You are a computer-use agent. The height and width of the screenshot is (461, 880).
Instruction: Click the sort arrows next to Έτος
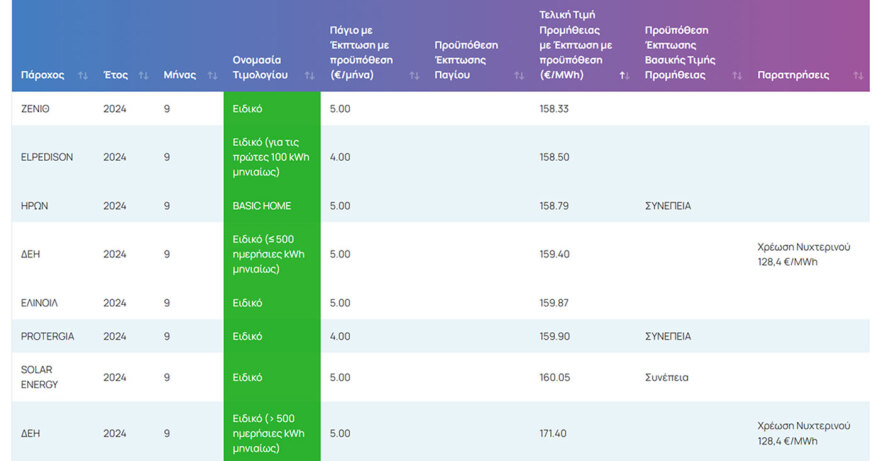[143, 75]
